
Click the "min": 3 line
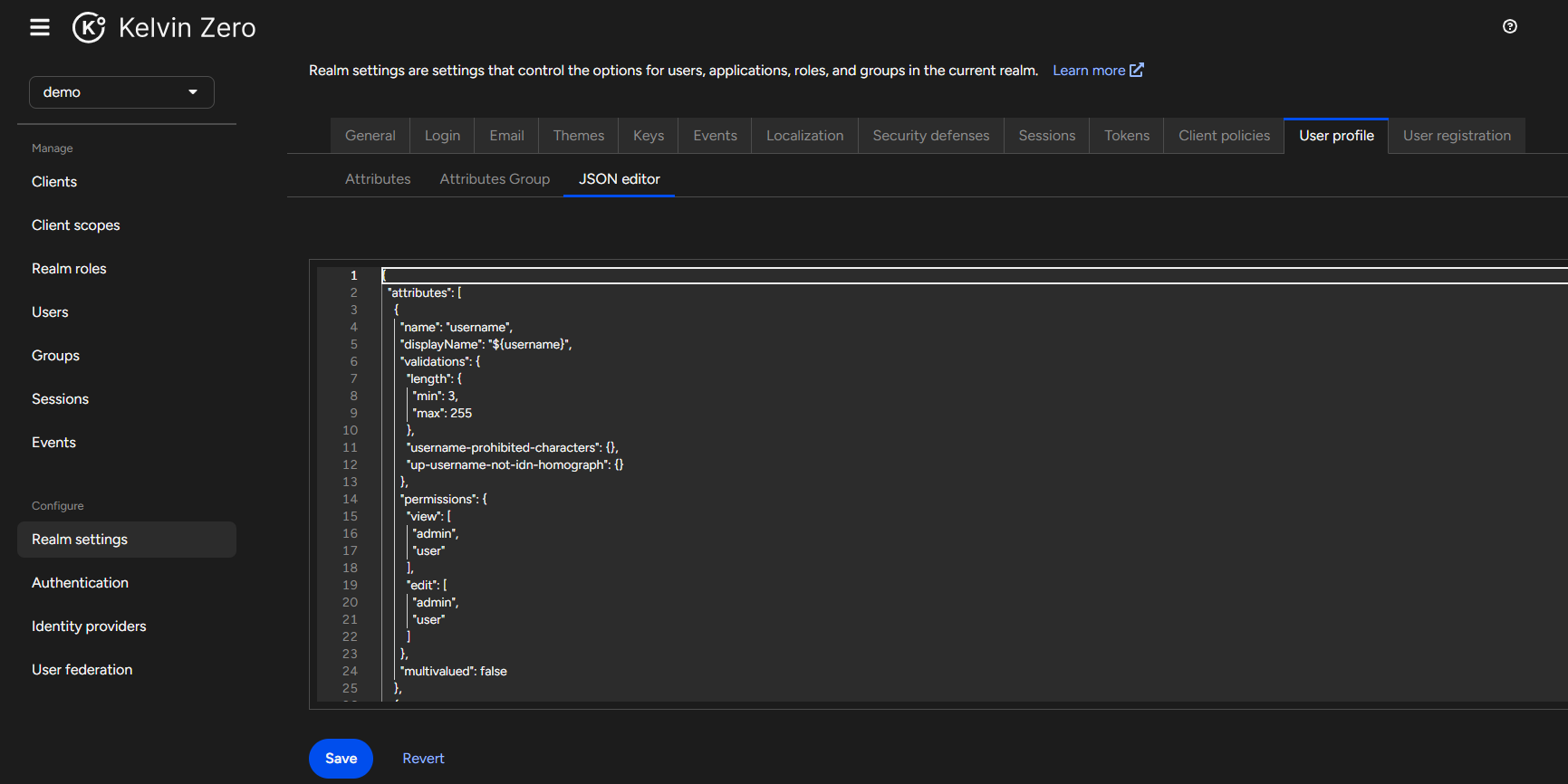point(436,397)
